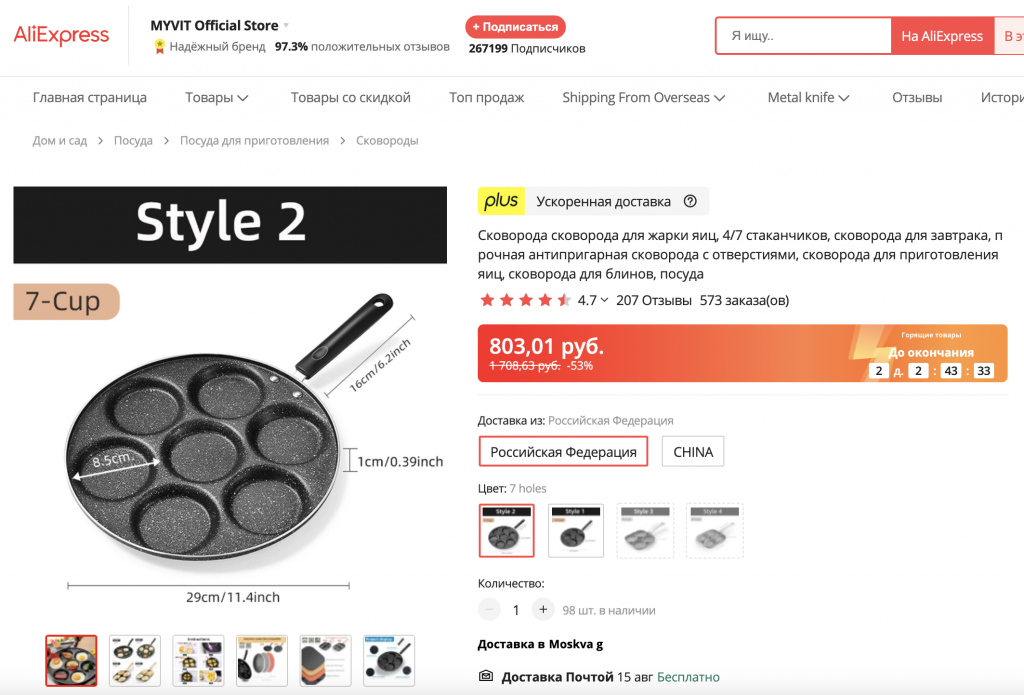Increase quantity with the plus button
Image resolution: width=1024 pixels, height=695 pixels.
point(543,609)
